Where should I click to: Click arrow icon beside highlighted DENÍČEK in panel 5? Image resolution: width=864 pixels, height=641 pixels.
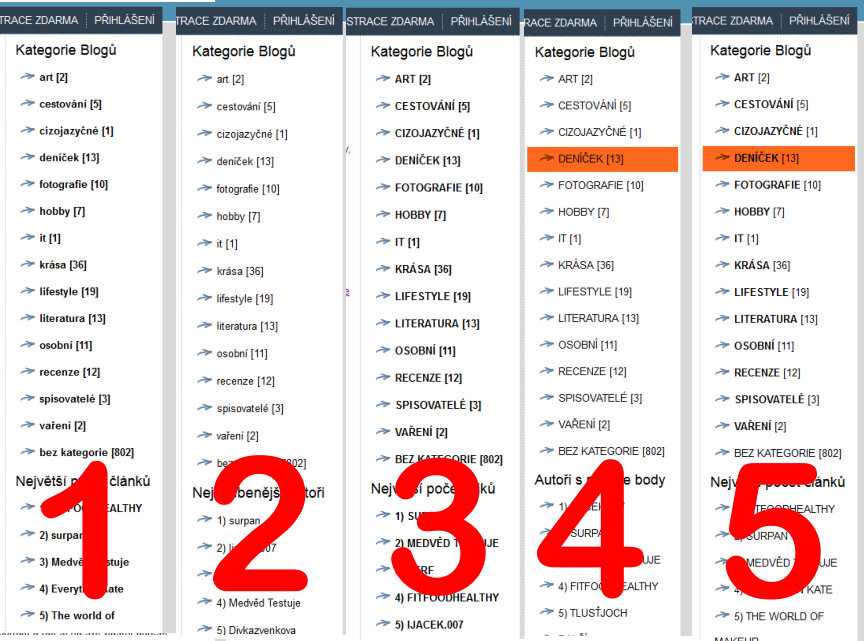(x=721, y=158)
